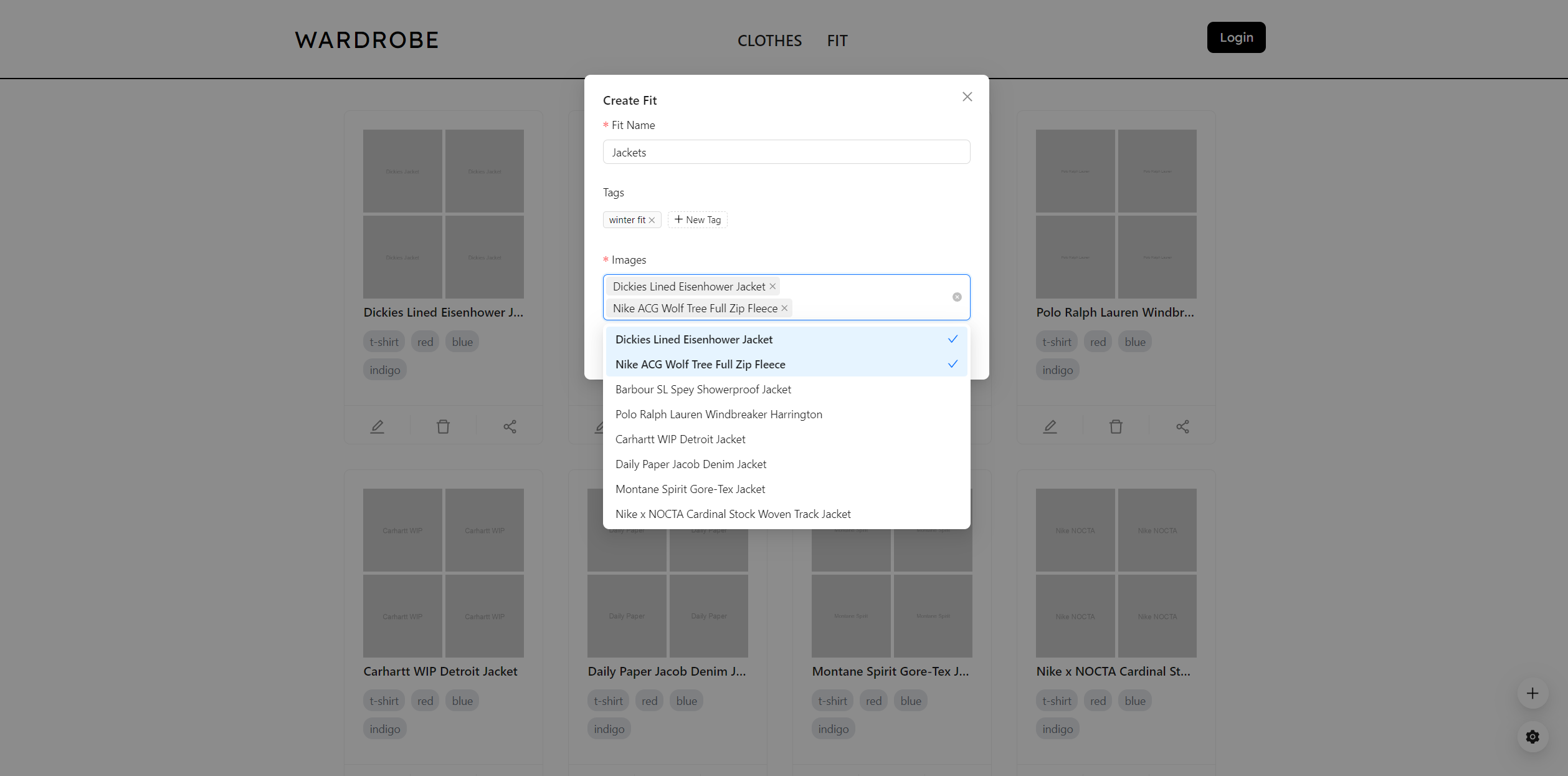Share the Polo Ralph Lauren card
This screenshot has width=1568, height=776.
[1182, 426]
